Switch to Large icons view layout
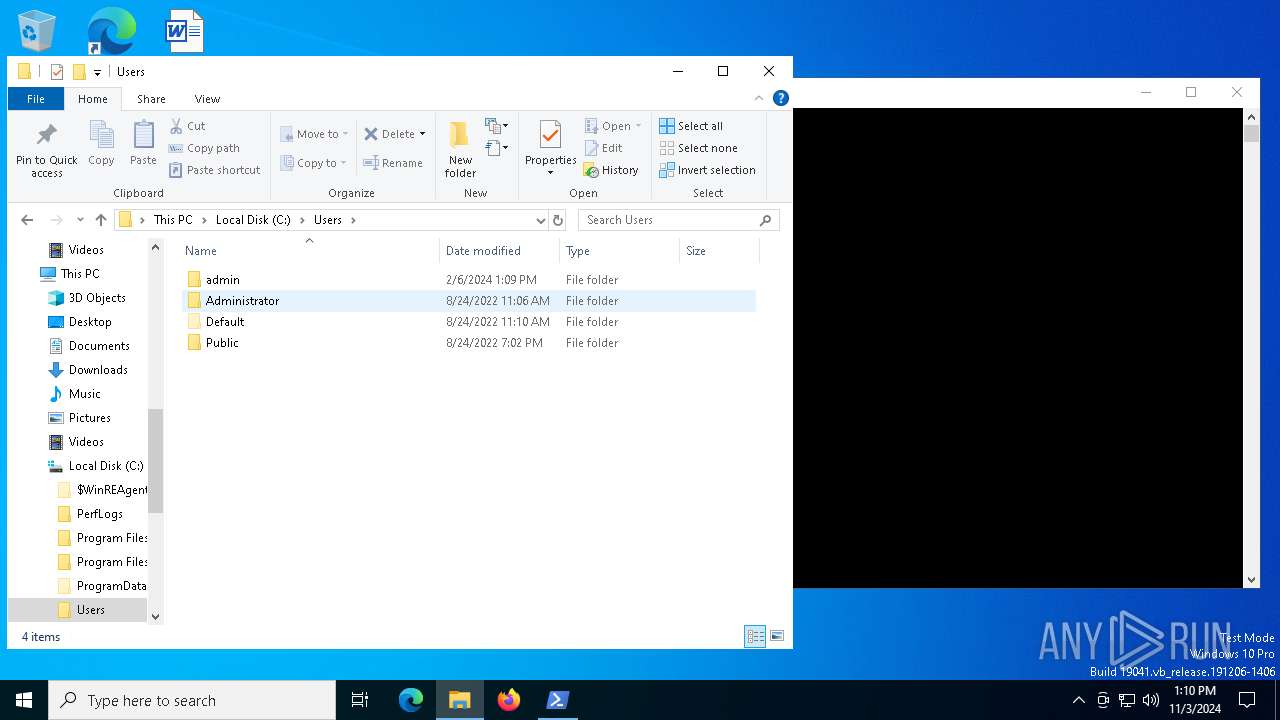 click(777, 636)
